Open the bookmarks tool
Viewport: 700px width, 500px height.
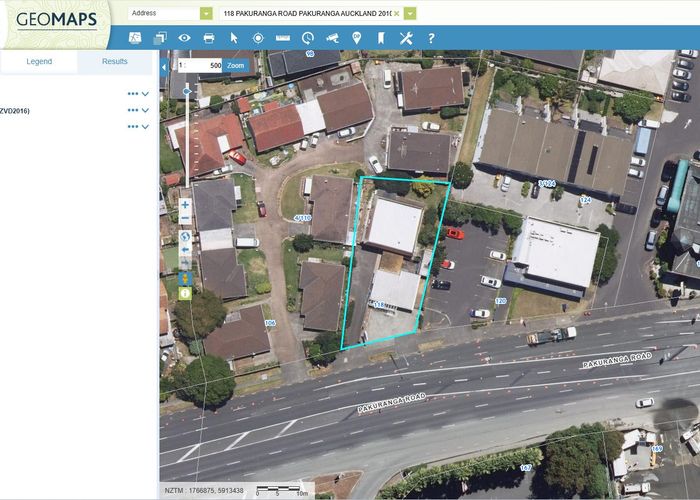click(x=380, y=38)
